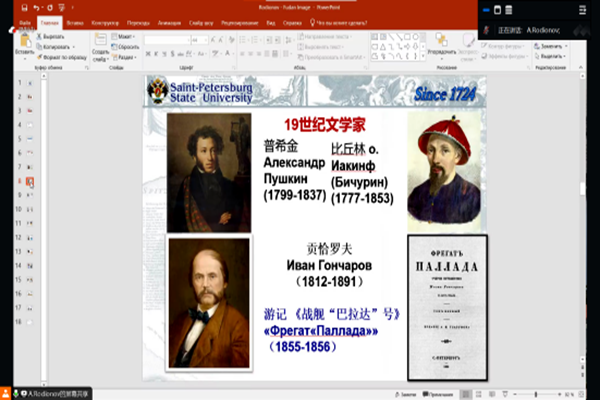Click the Redo icon in title bar
600x400 pixels.
point(50,8)
